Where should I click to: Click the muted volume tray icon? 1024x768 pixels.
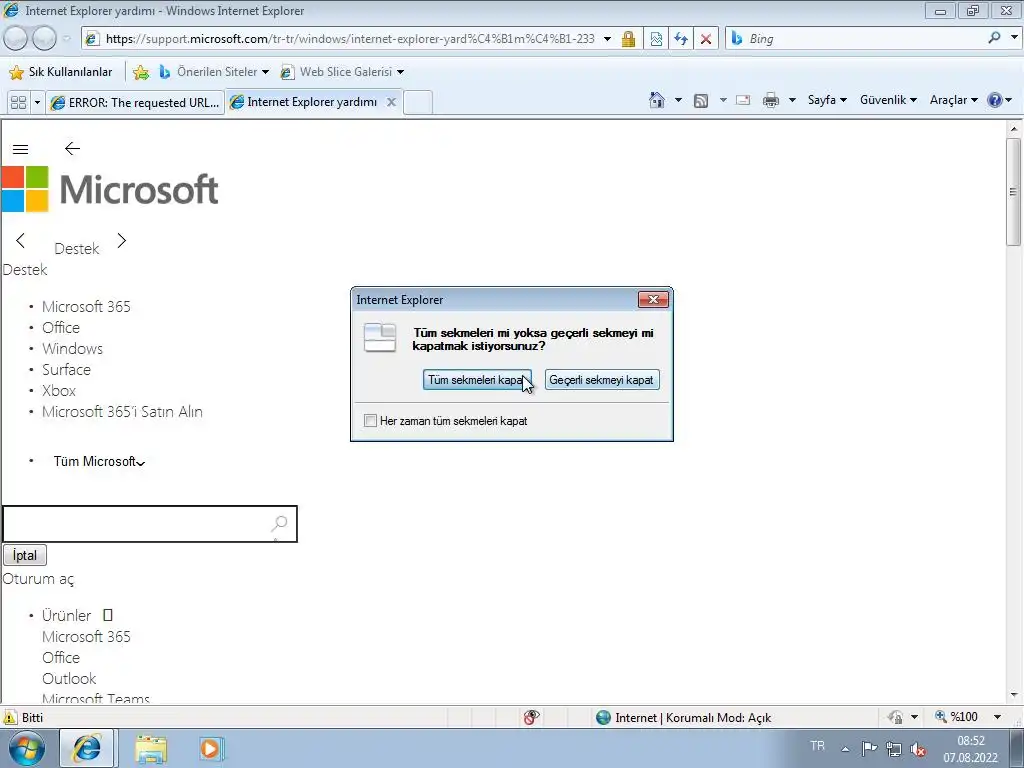(918, 749)
